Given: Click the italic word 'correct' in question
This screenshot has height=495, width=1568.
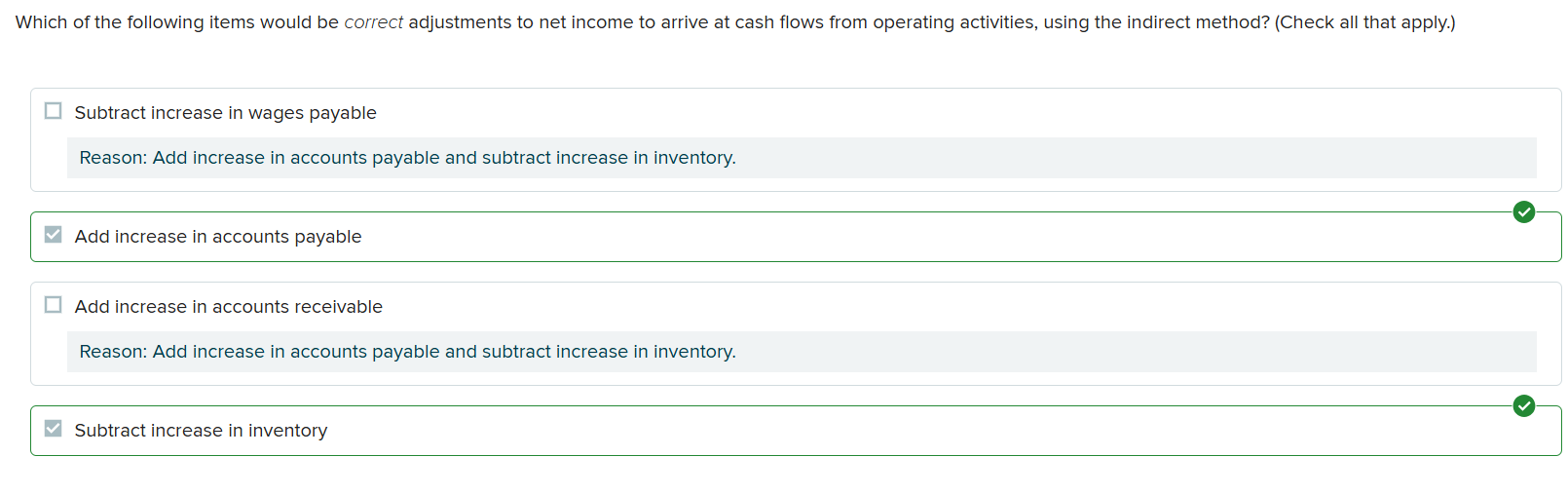Looking at the screenshot, I should click(373, 22).
